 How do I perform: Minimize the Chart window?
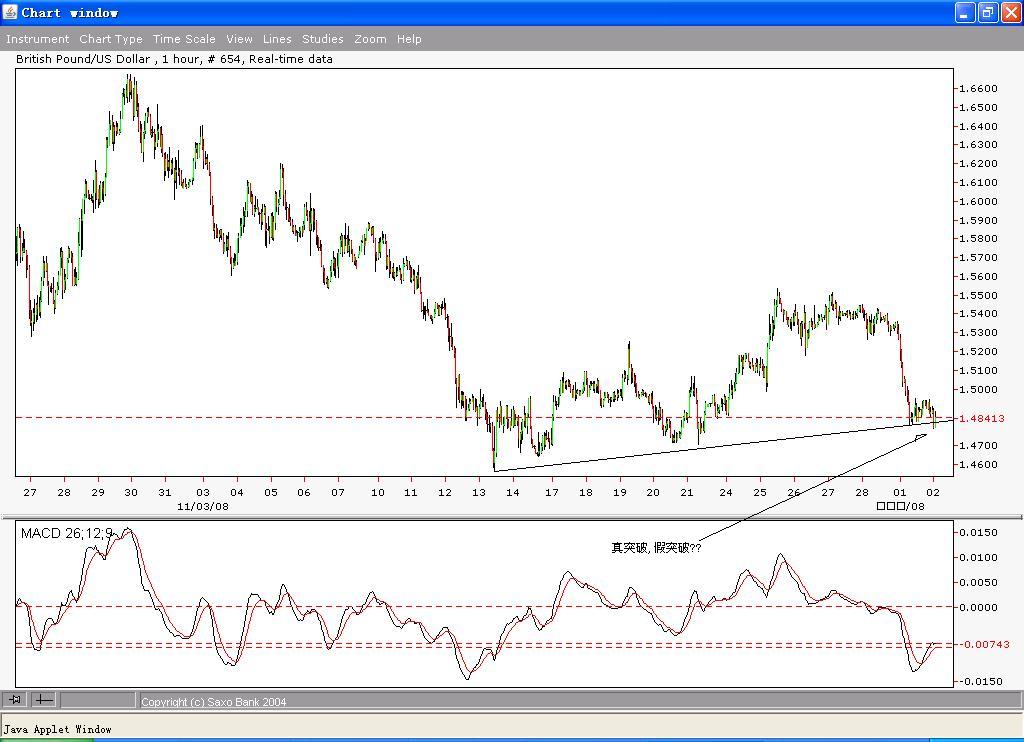click(x=965, y=12)
